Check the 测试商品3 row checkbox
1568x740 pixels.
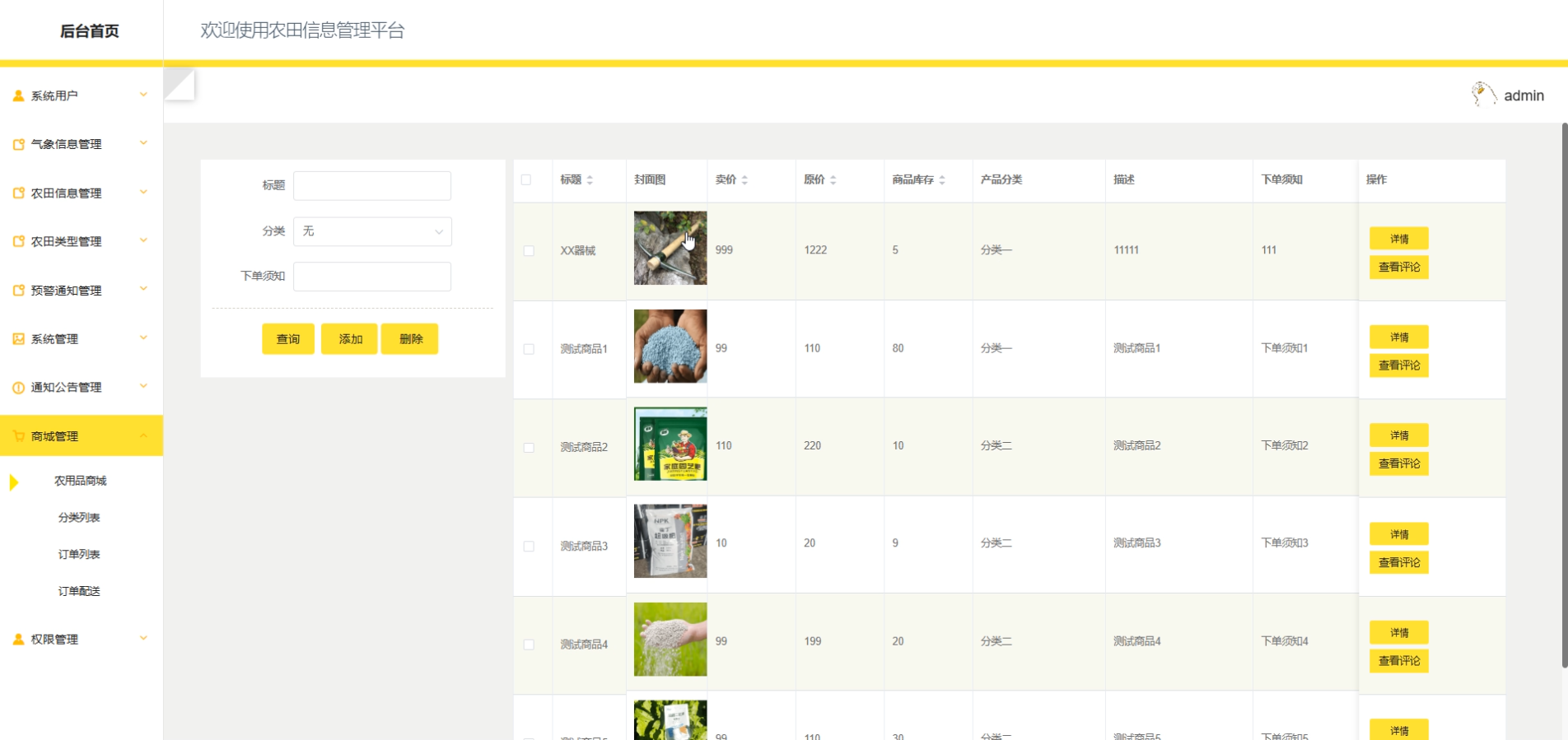coord(529,546)
